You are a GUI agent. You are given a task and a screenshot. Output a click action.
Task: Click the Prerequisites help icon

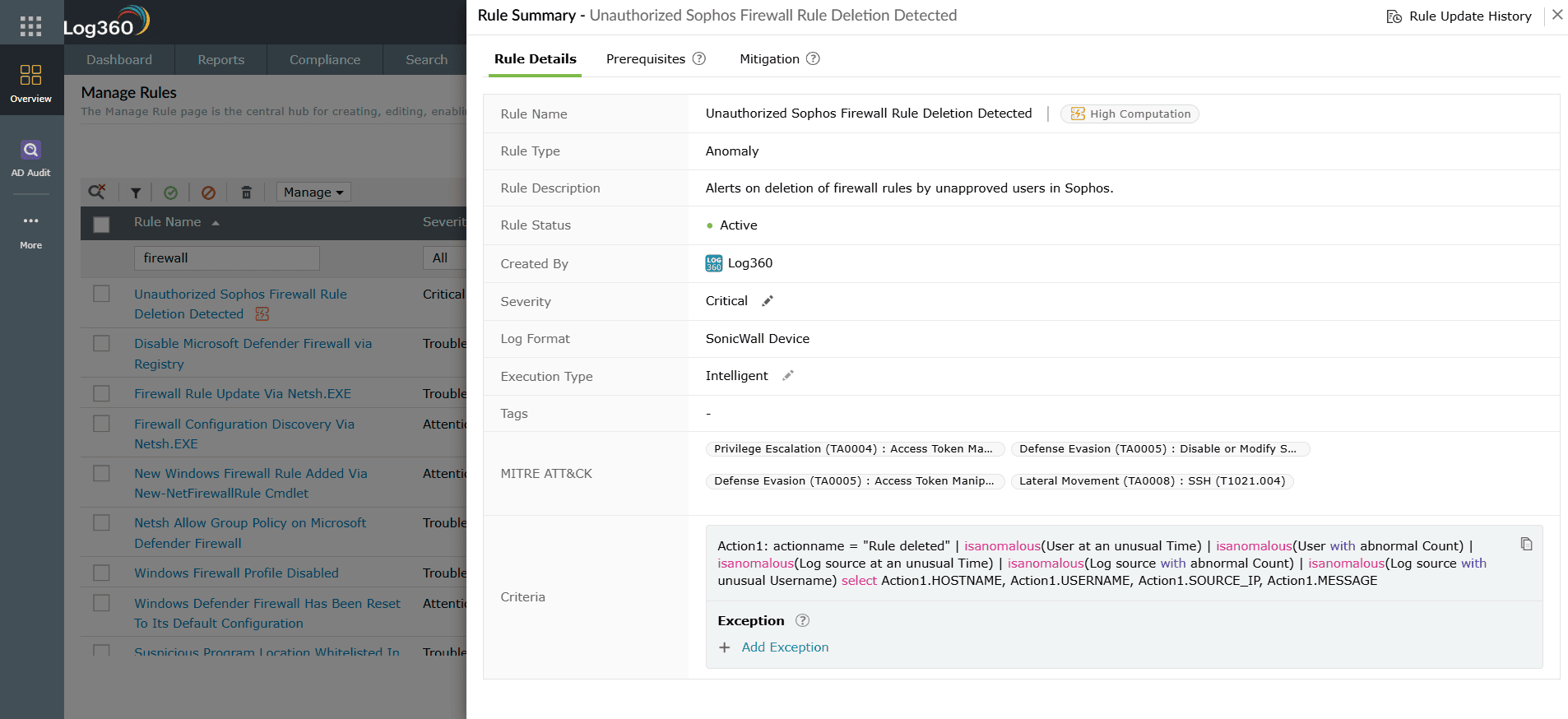pyautogui.click(x=699, y=58)
